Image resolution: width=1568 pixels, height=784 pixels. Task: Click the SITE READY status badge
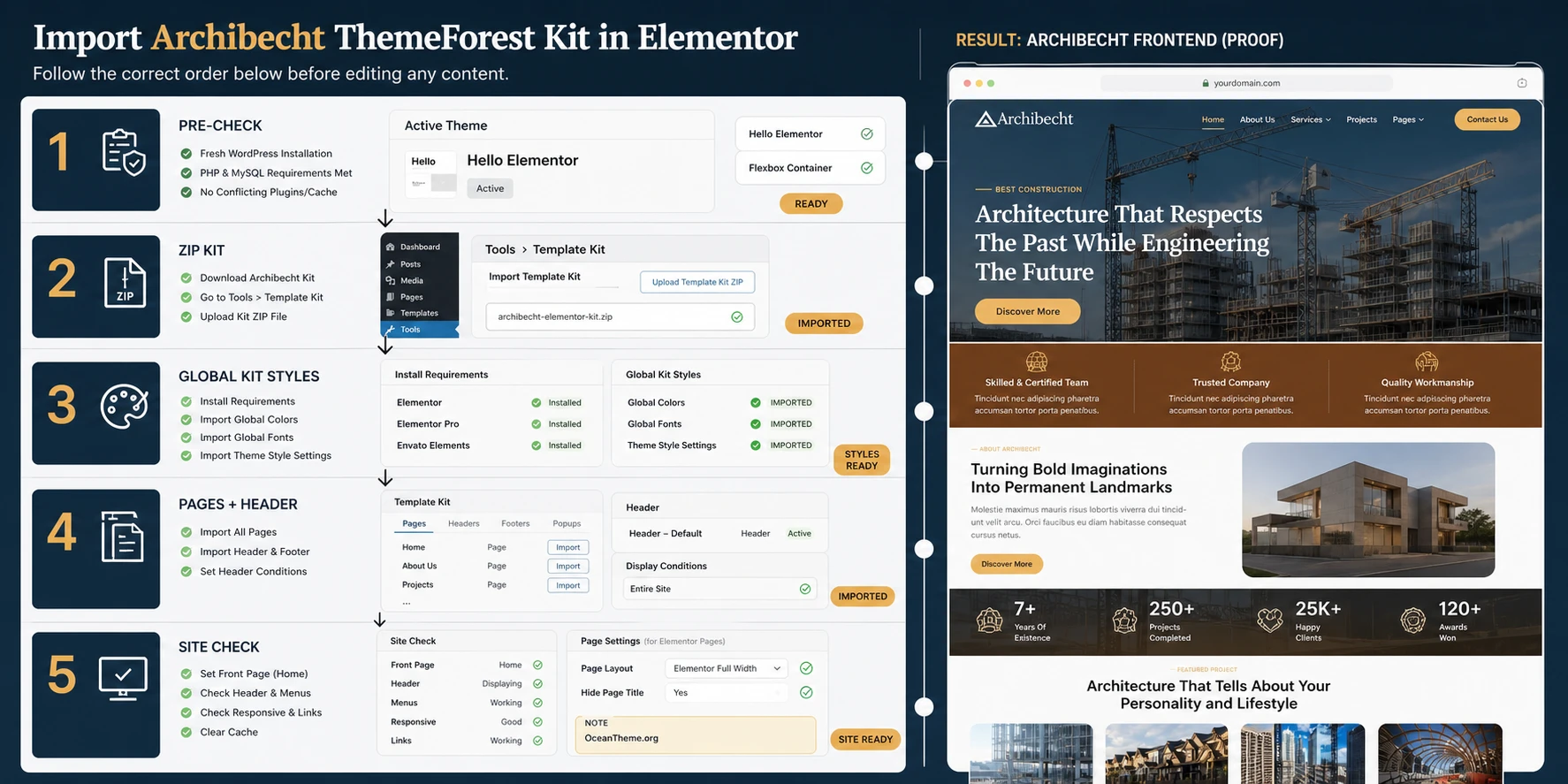point(865,739)
